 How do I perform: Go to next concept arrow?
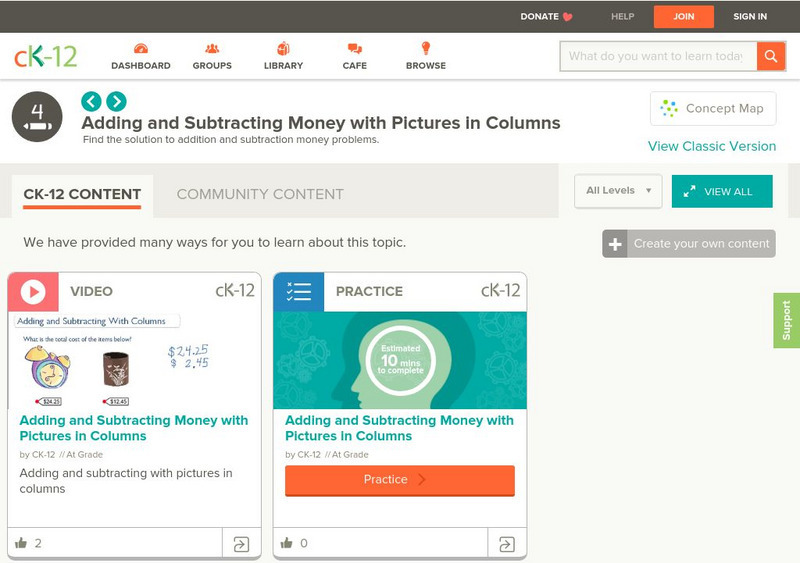pos(116,101)
